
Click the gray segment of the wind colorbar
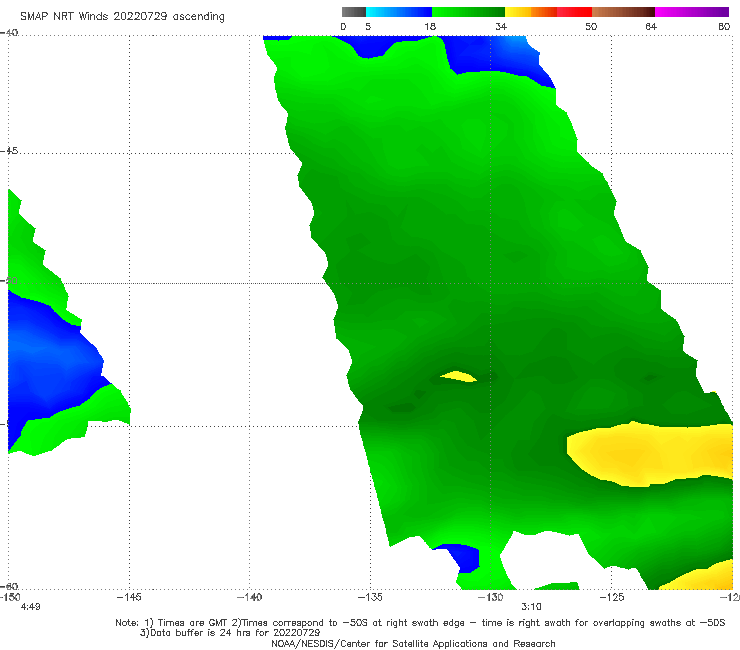(x=353, y=12)
